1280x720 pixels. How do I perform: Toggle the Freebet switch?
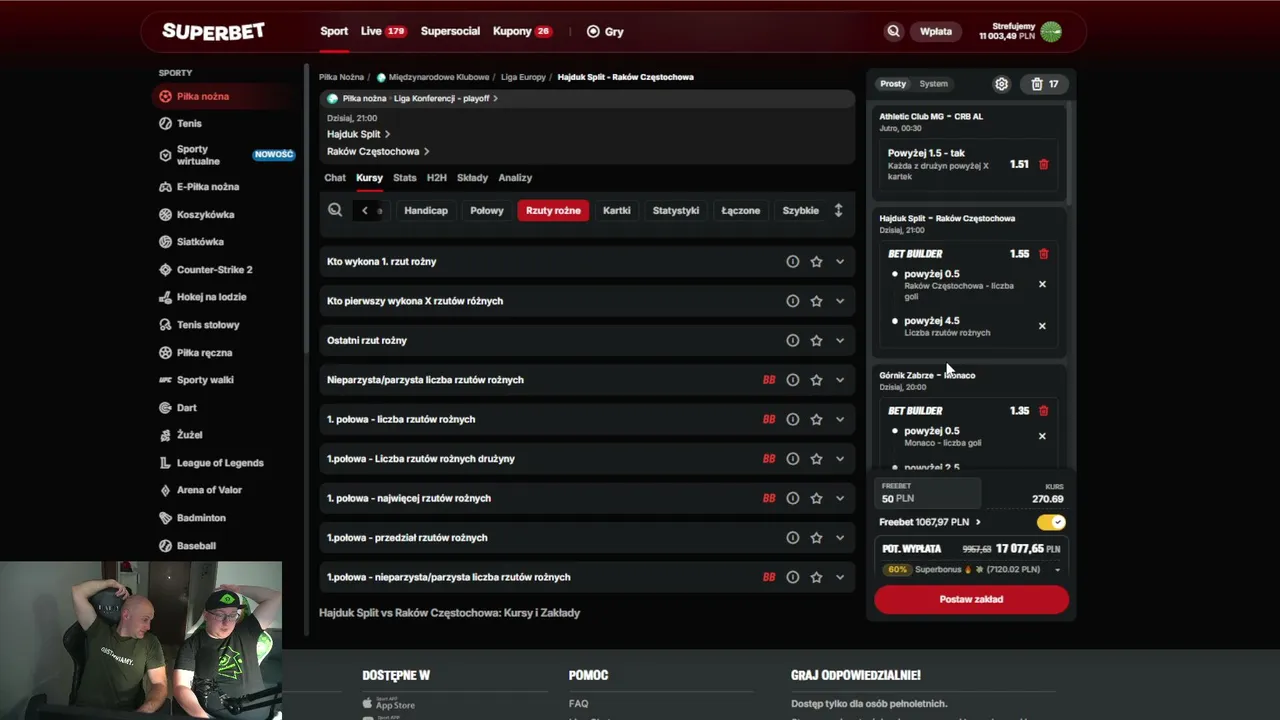tap(1051, 522)
